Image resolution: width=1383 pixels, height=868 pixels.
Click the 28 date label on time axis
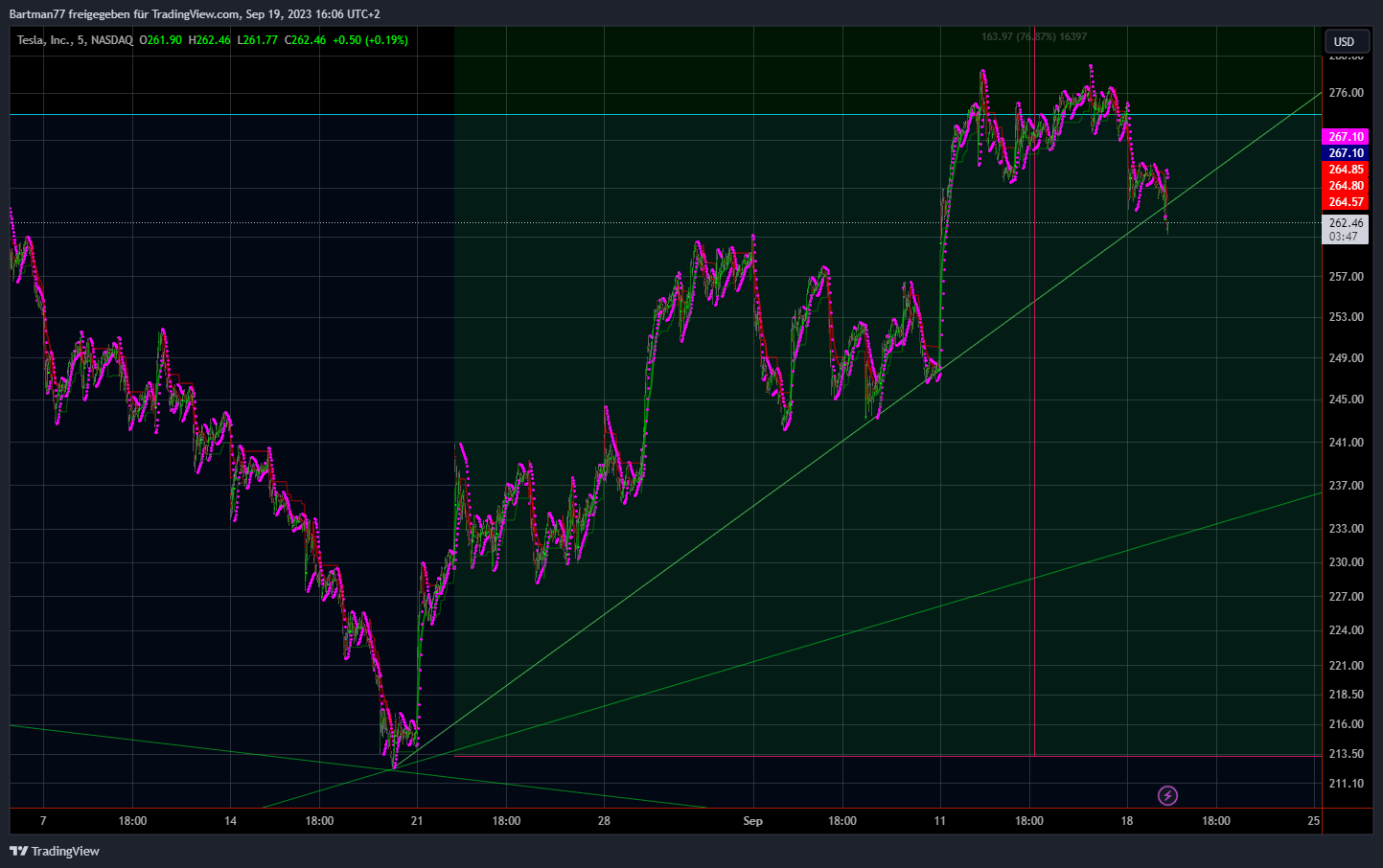tap(604, 821)
